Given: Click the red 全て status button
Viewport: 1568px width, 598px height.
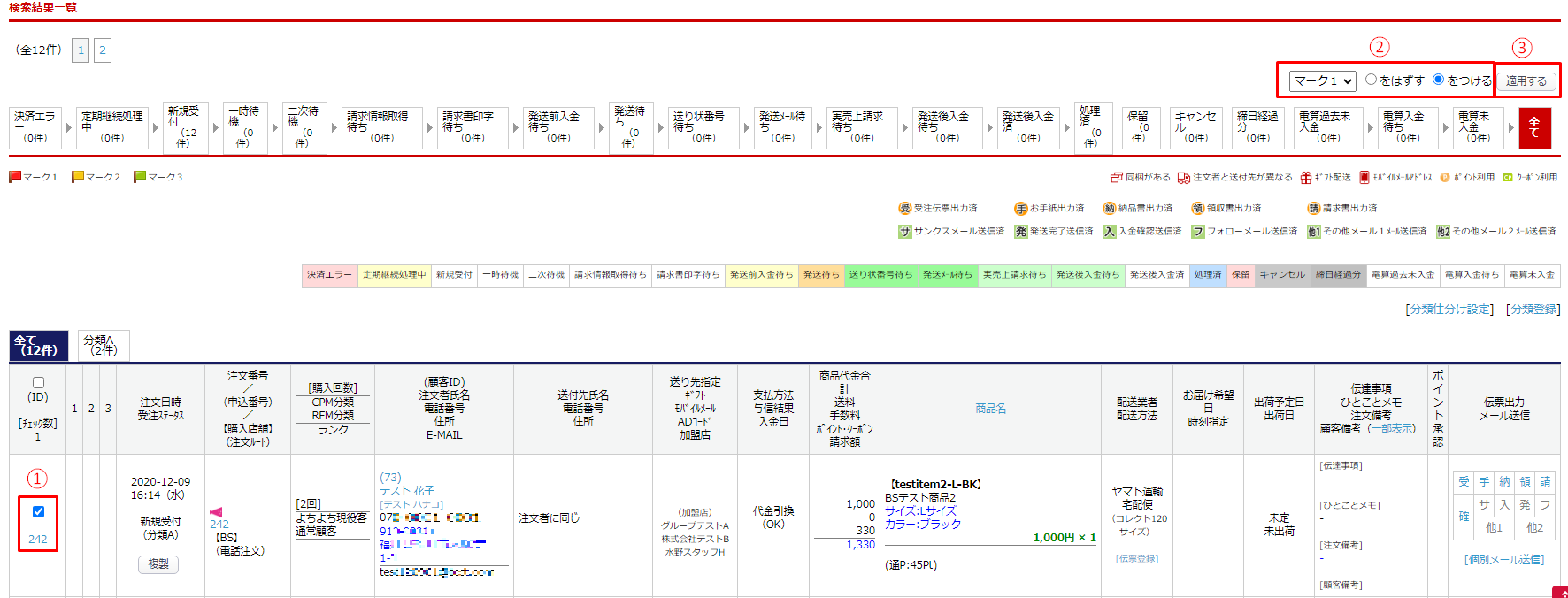Looking at the screenshot, I should 1534,128.
